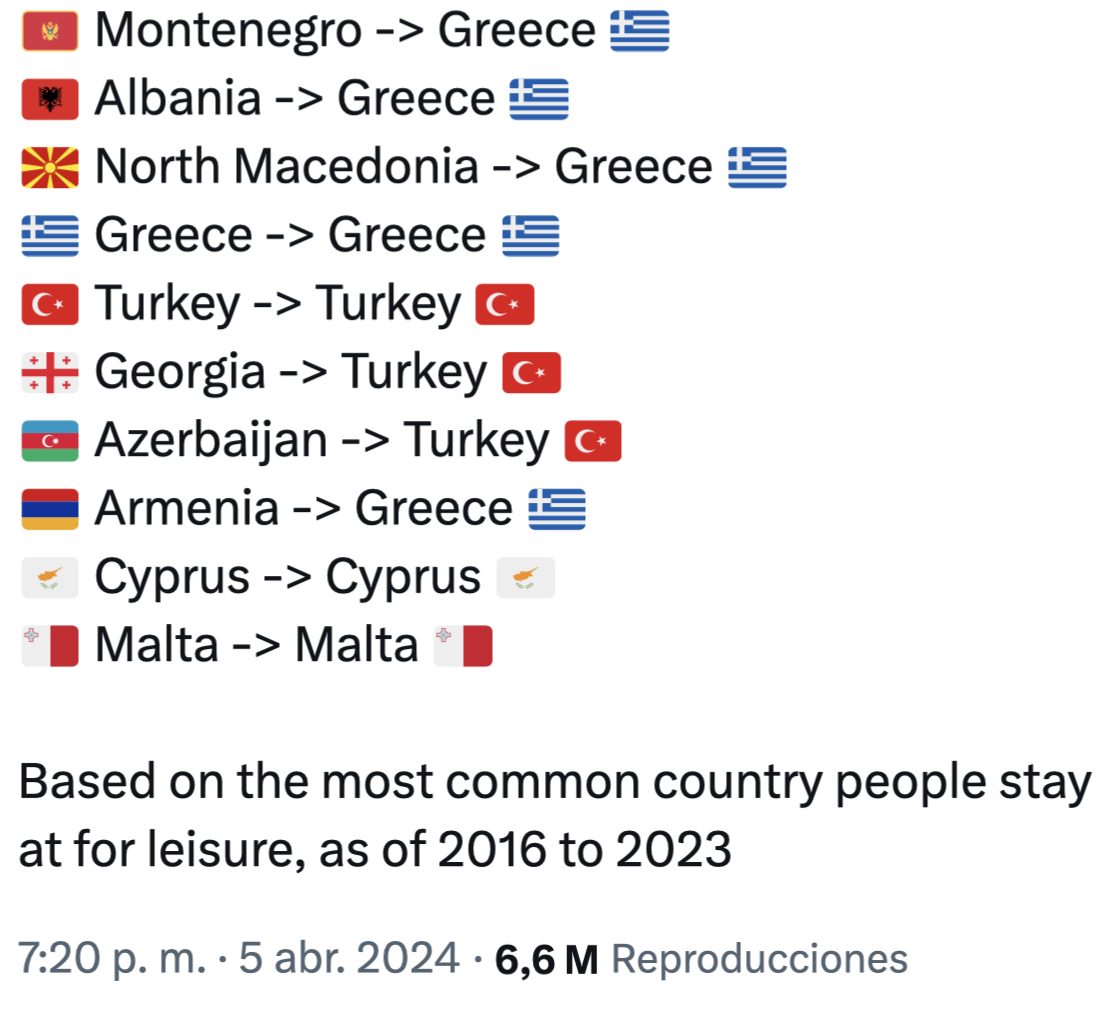Viewport: 1112px width, 1014px height.
Task: Click the "Based on the most common" paragraph
Action: point(554,817)
